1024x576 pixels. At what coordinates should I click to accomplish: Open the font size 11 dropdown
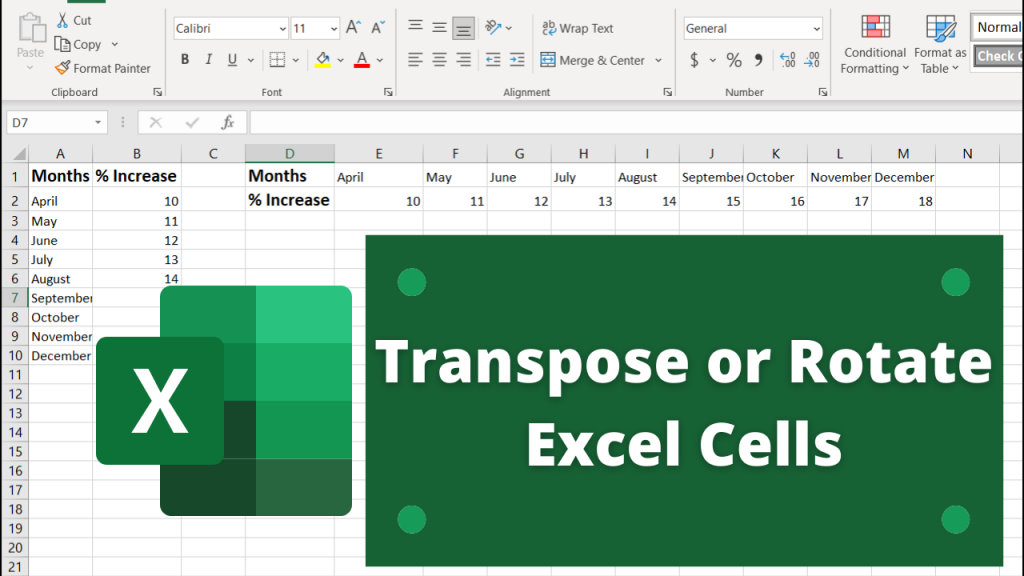coord(334,29)
